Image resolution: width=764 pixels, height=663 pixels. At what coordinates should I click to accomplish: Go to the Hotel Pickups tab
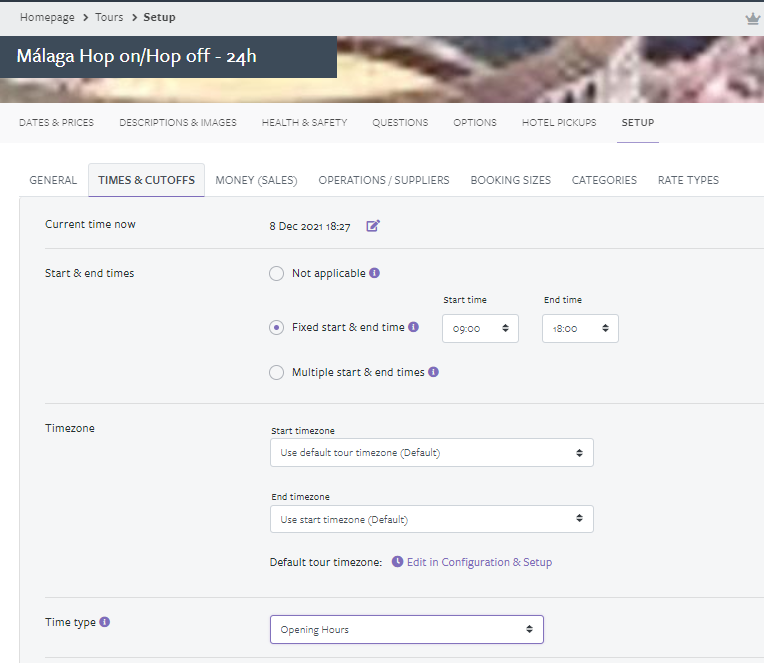coord(559,123)
